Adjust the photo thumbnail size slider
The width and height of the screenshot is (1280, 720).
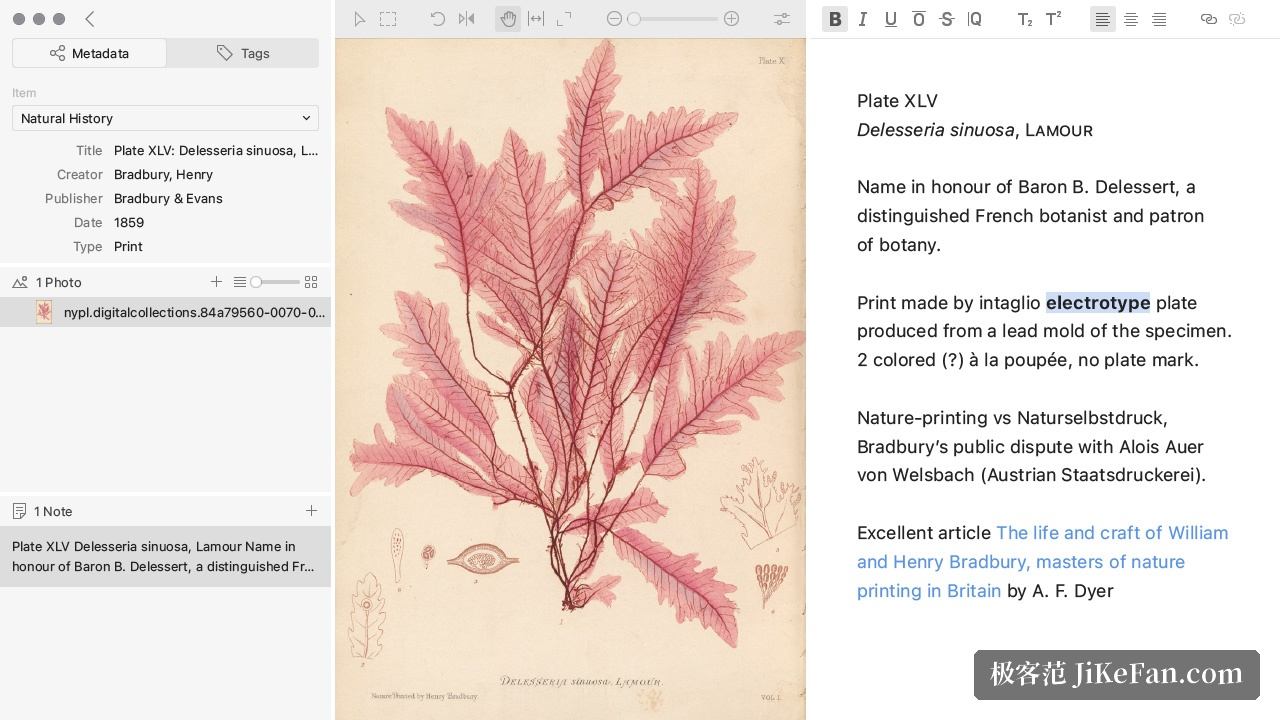(x=275, y=282)
